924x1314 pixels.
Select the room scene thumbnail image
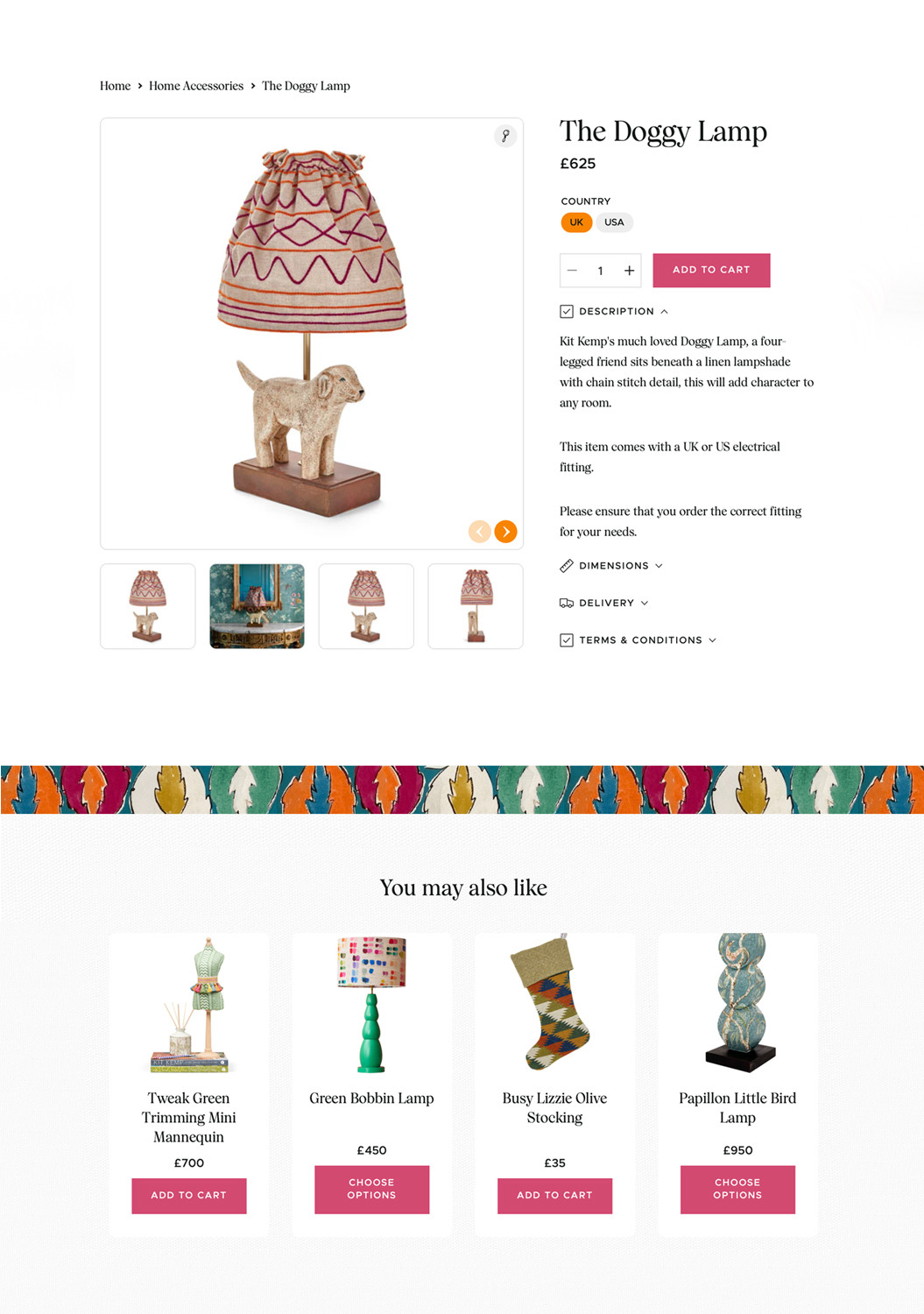pos(257,606)
